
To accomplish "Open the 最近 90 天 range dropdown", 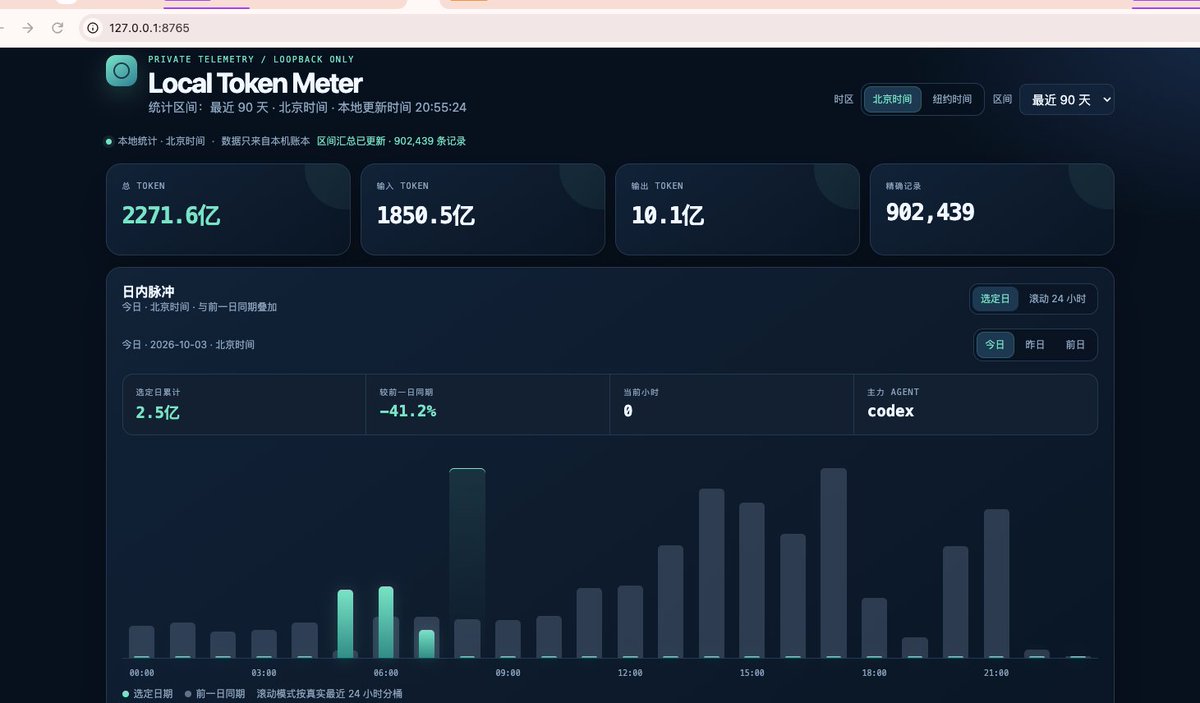I will tap(1066, 99).
